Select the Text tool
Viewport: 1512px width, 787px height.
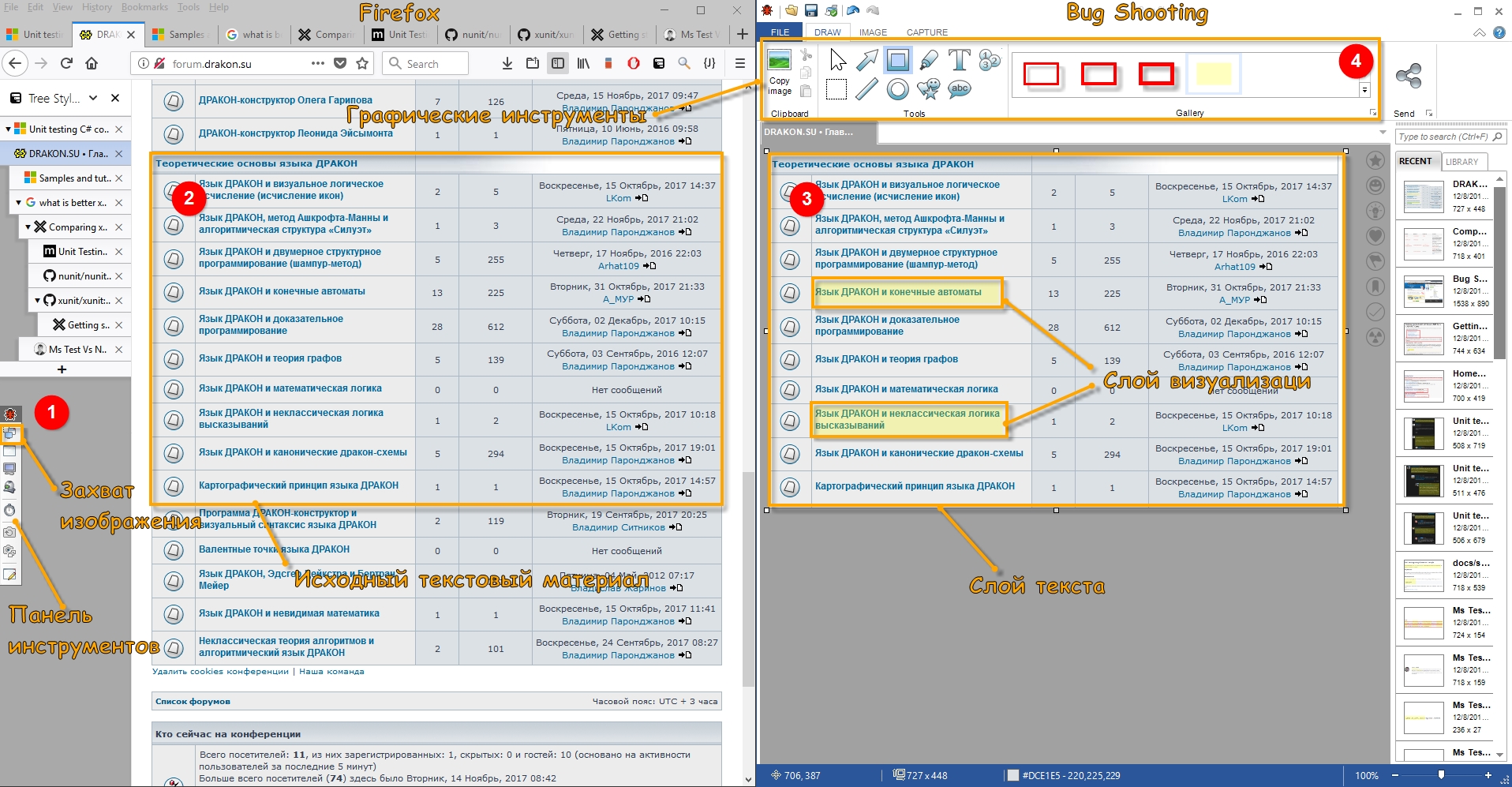pos(959,60)
